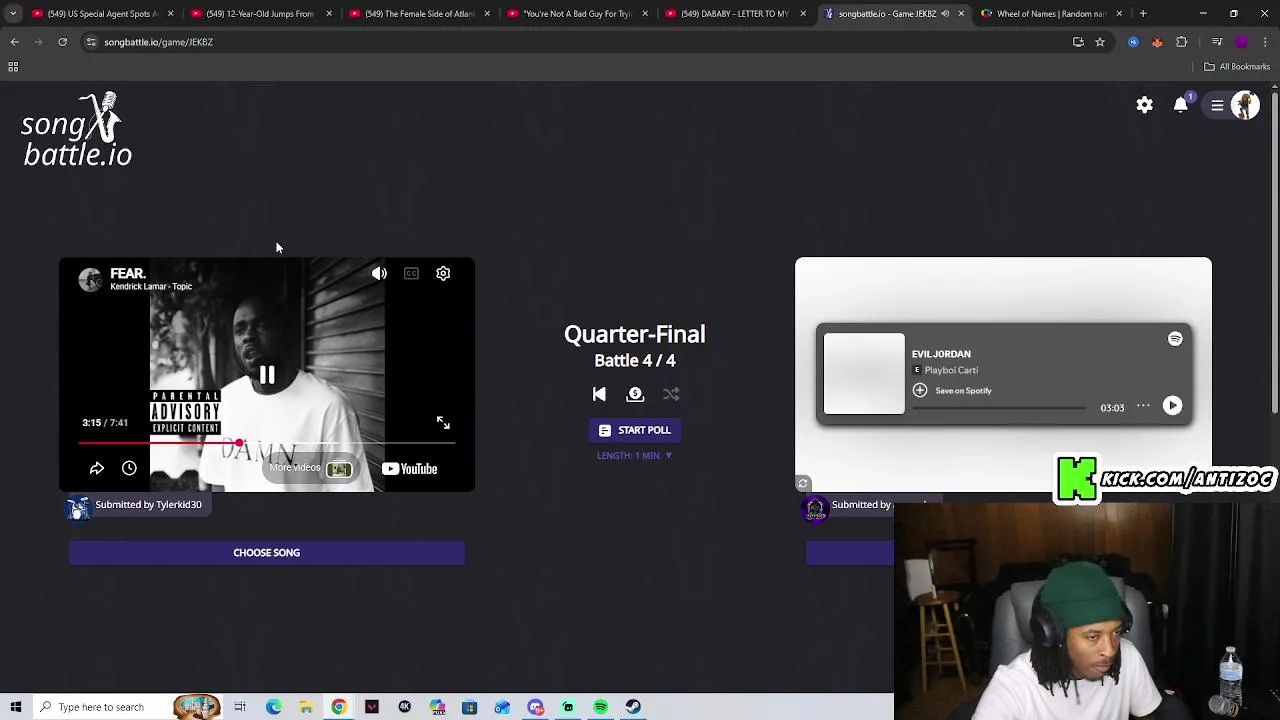
Task: Seek on the YouTube progress bar
Action: (267, 442)
